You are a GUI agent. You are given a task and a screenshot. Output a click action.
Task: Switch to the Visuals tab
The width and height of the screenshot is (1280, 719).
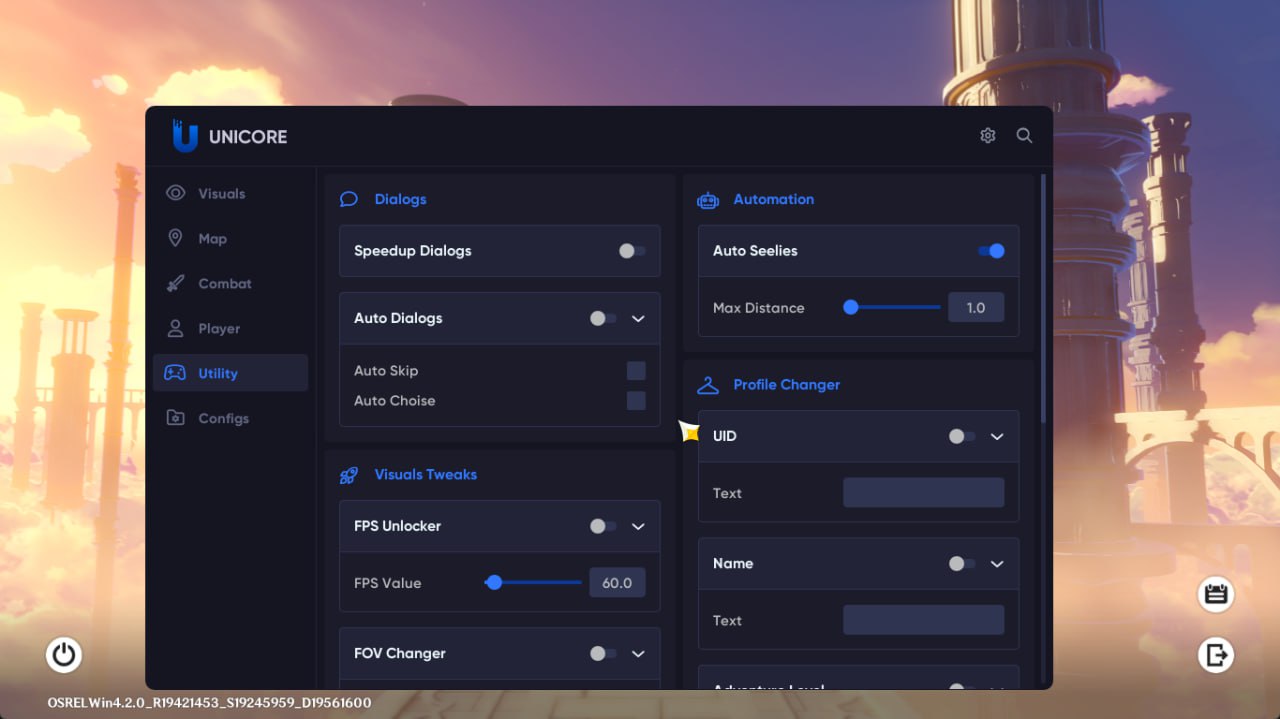(230, 193)
